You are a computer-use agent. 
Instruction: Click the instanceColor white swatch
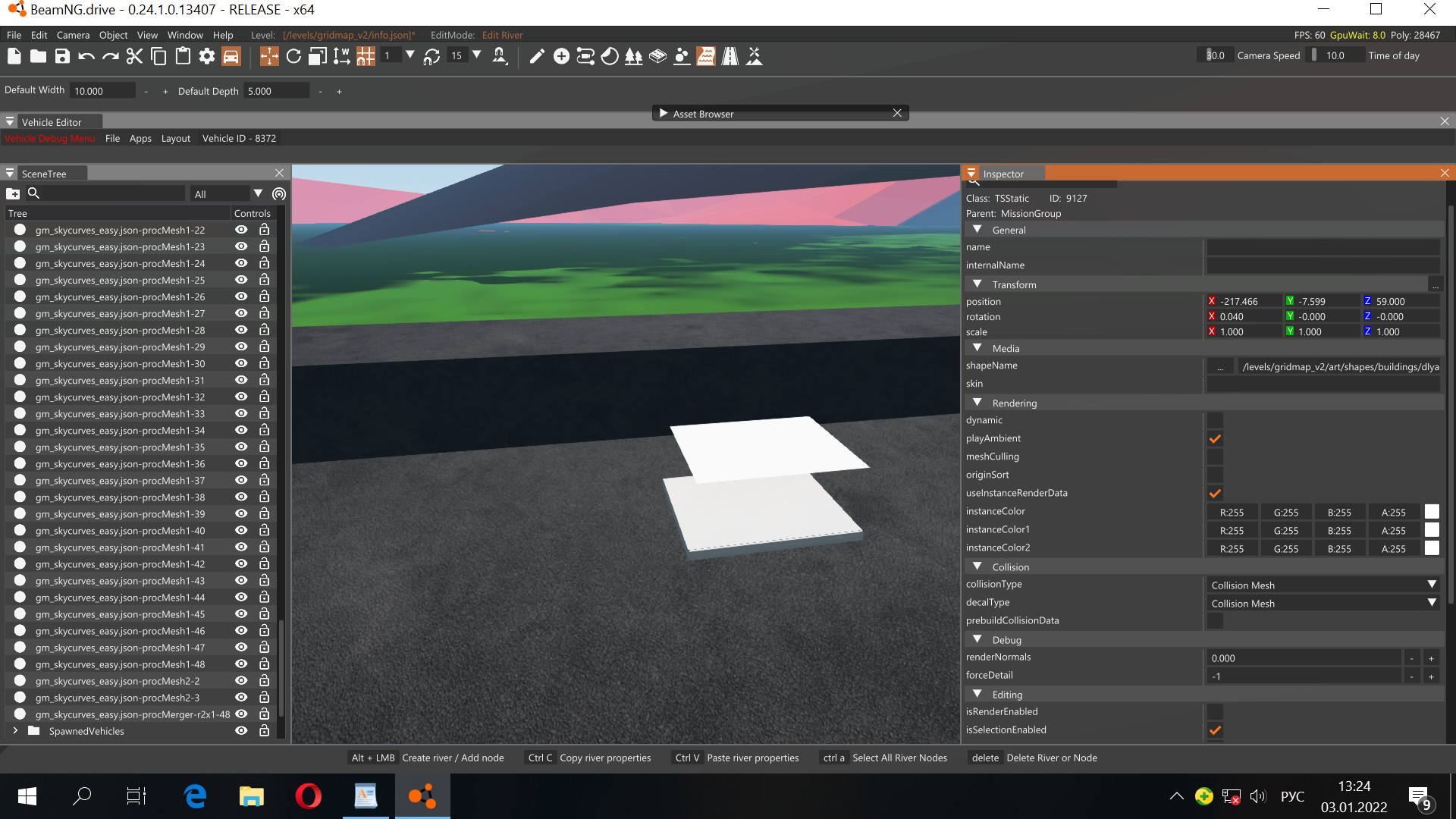pyautogui.click(x=1432, y=512)
